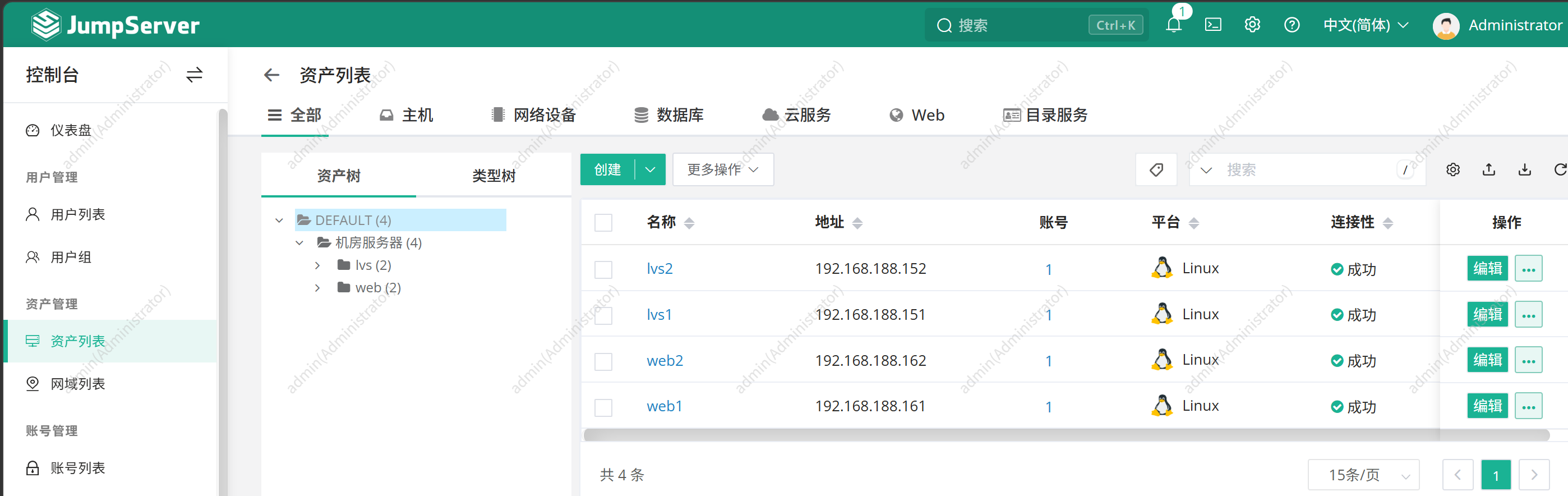
Task: Select page 1 in pagination
Action: click(x=1496, y=475)
